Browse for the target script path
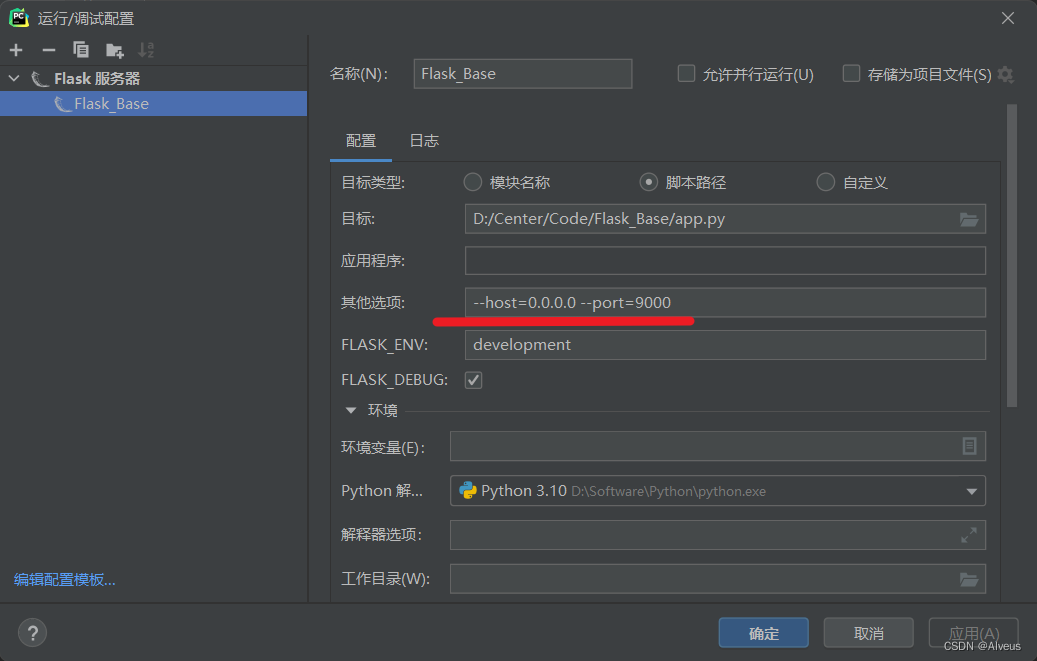 969,220
